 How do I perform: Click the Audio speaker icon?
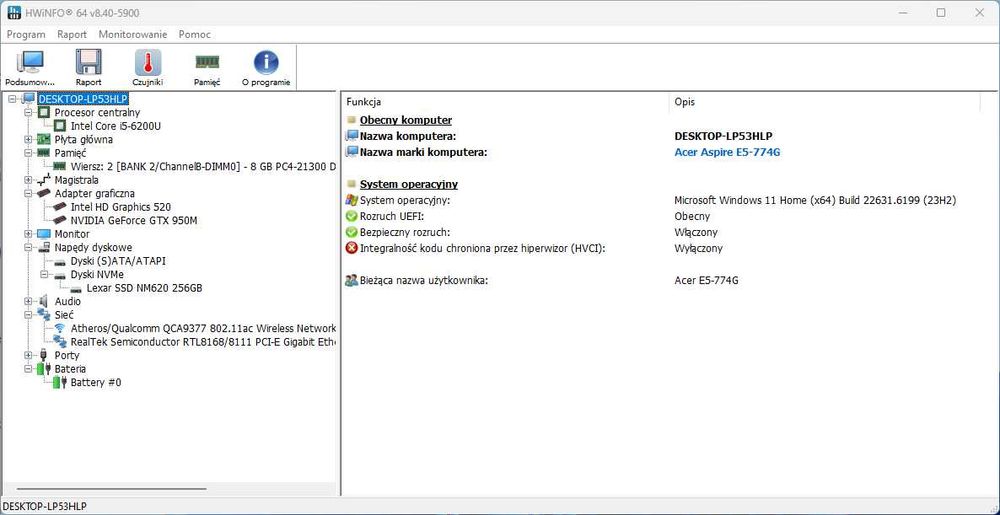point(44,301)
